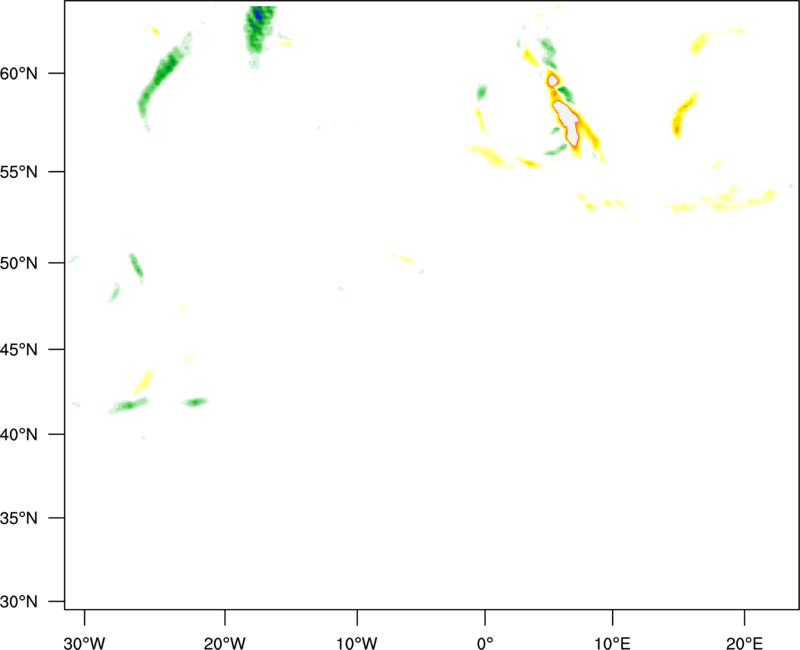Click the 20°W longitude axis label
This screenshot has width=800, height=650.
tap(225, 641)
